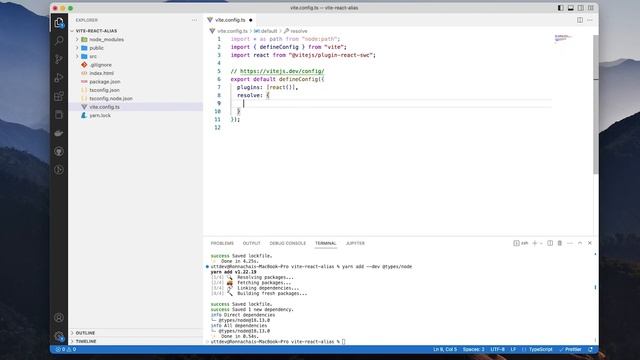Select the zsh terminal shell indicator
Viewport: 640px width, 360px height.
pyautogui.click(x=520, y=243)
